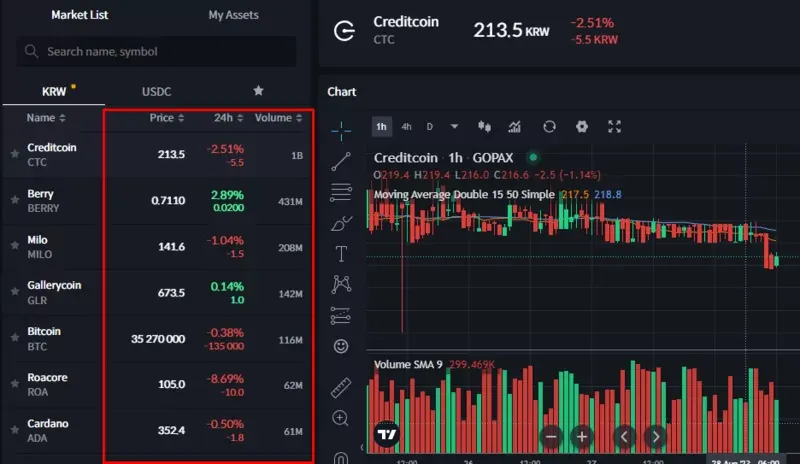
Task: Switch to Market List tab
Action: click(x=80, y=15)
